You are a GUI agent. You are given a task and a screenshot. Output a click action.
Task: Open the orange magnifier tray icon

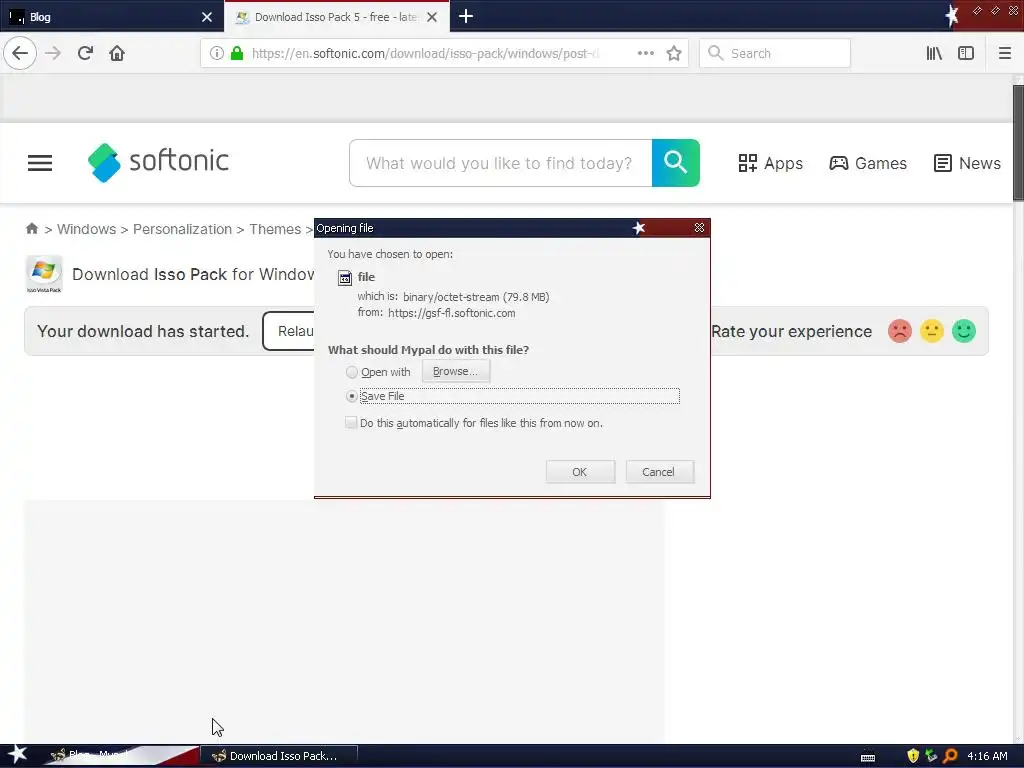coord(950,756)
